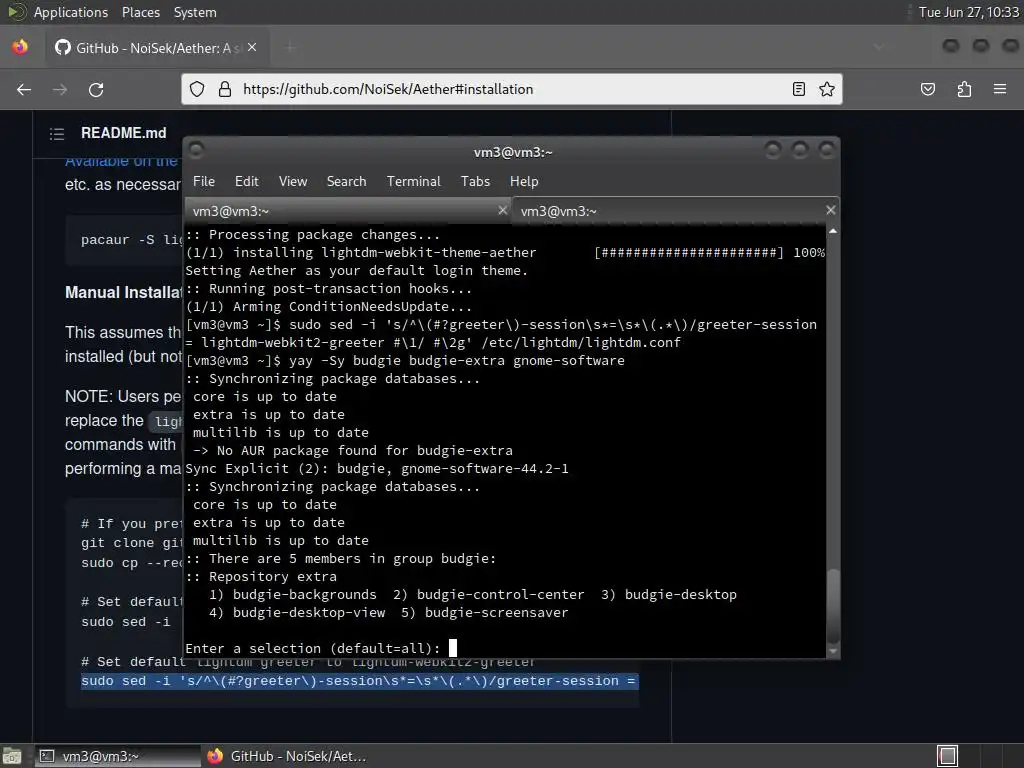1024x768 pixels.
Task: Toggle reader view icon in address bar
Action: click(798, 89)
